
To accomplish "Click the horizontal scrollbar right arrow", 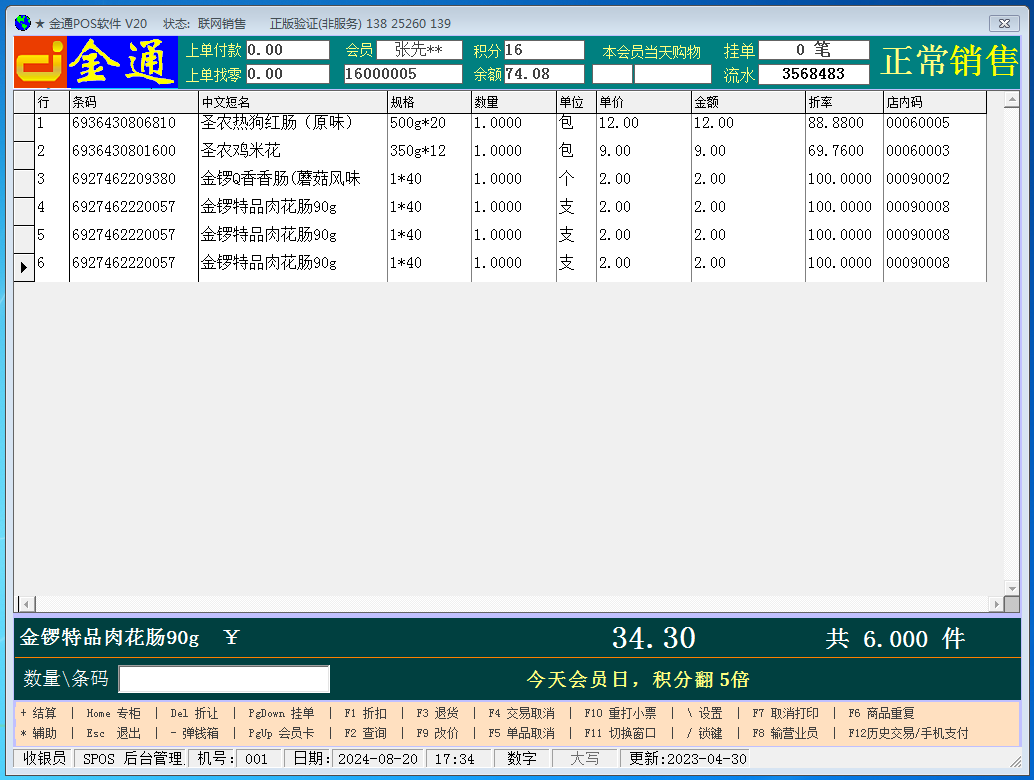I will pos(996,603).
